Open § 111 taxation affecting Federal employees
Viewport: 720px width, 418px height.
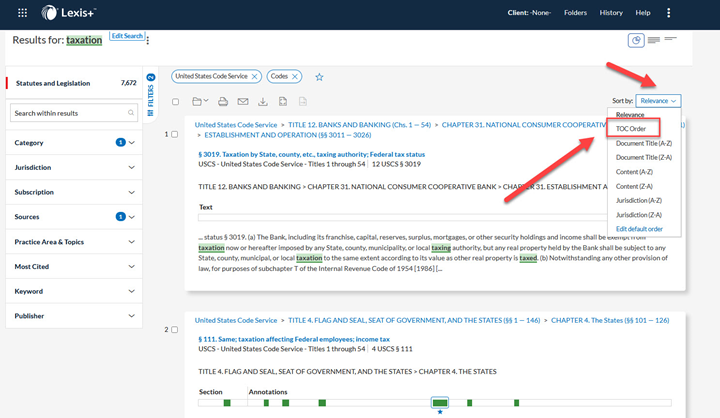coord(294,339)
